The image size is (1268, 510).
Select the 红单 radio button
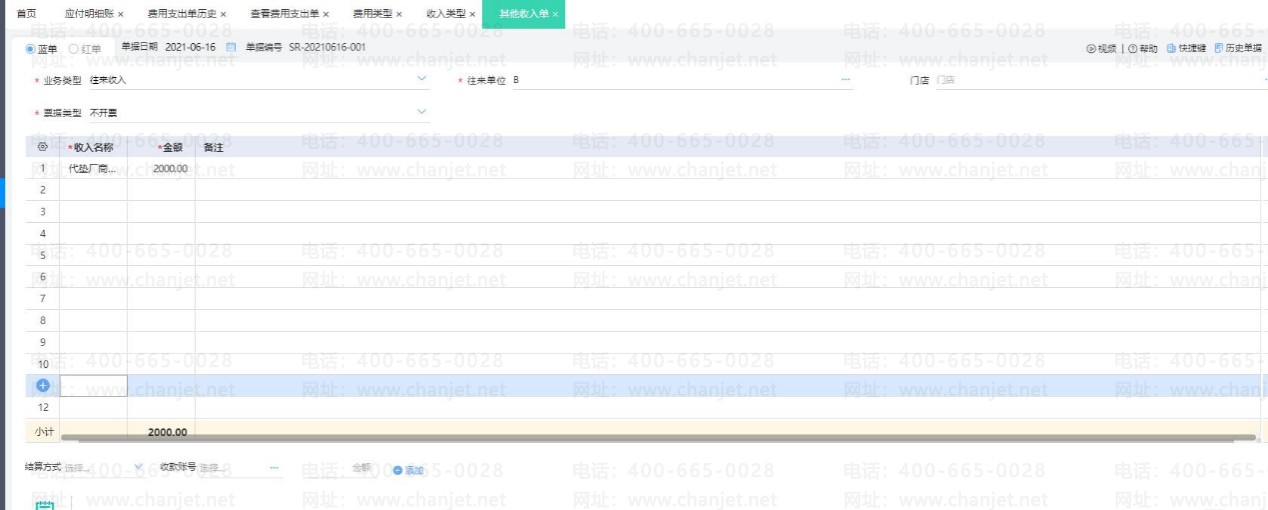coord(74,48)
